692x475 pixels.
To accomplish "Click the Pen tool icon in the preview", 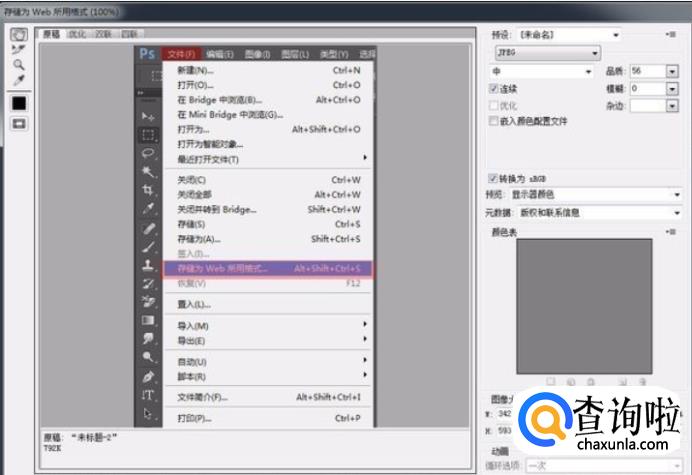I will coord(148,377).
